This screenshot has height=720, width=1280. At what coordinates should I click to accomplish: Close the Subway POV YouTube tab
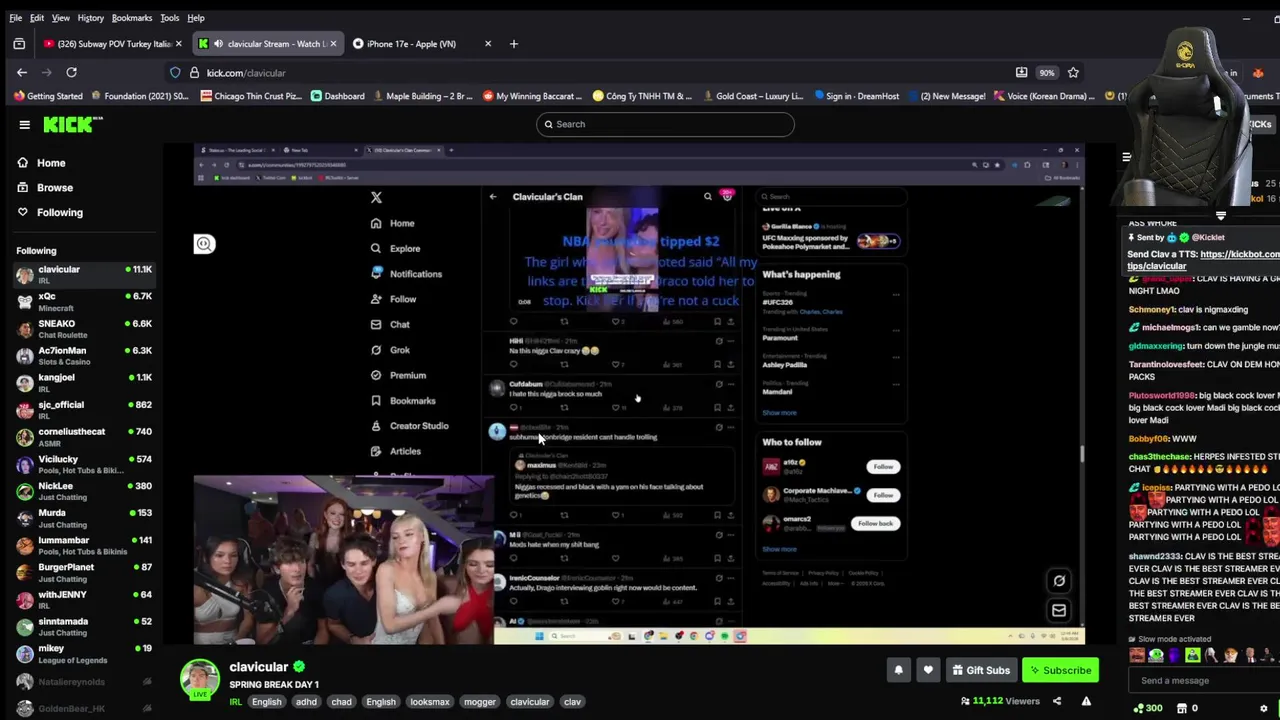(179, 44)
